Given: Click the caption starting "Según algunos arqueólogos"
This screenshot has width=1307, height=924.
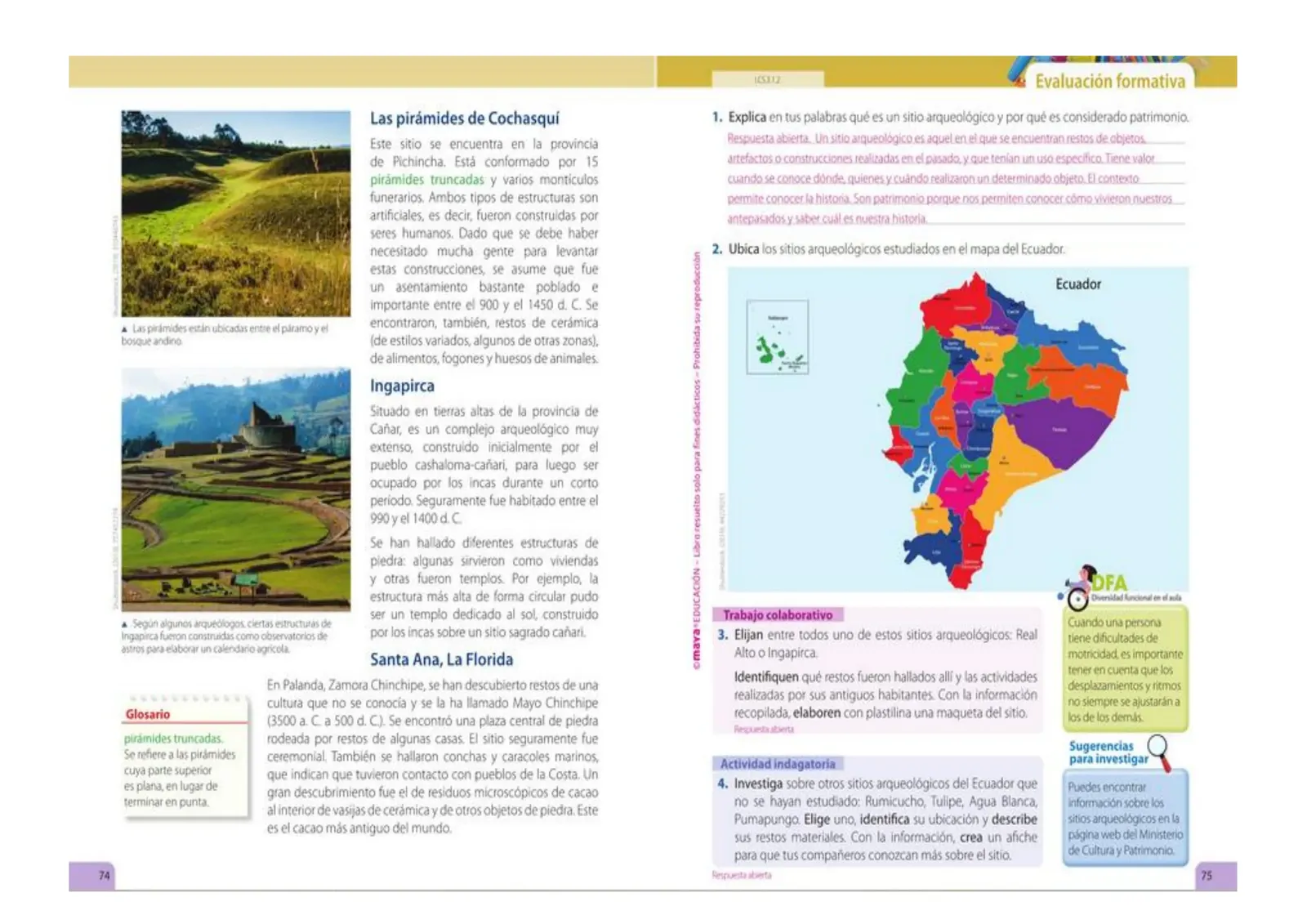Looking at the screenshot, I should (226, 636).
